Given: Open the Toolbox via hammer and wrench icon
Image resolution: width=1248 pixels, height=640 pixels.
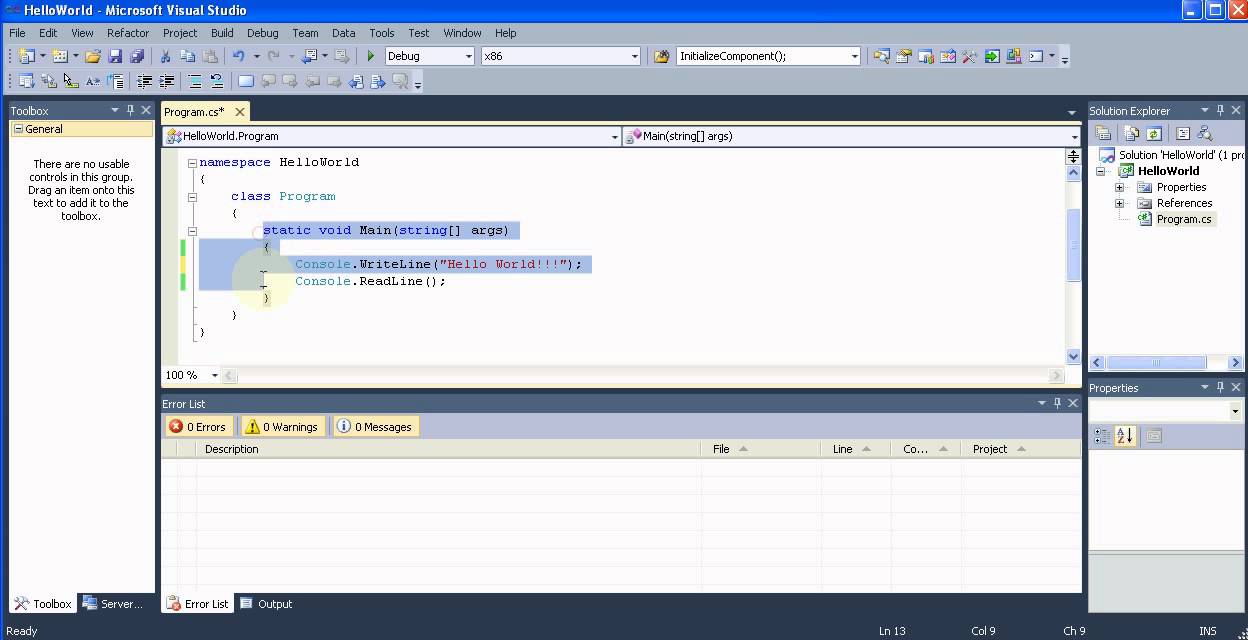Looking at the screenshot, I should [969, 56].
